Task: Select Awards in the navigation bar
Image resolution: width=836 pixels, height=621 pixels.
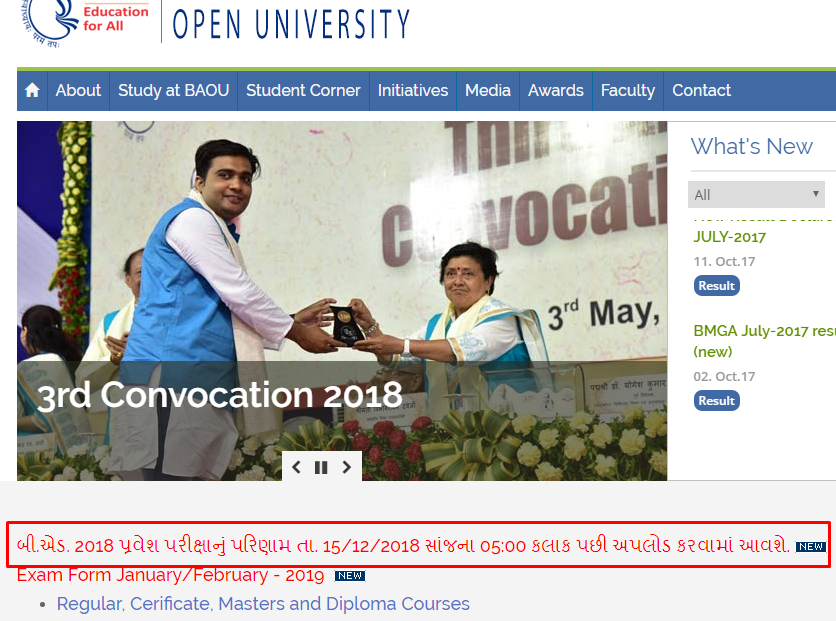Action: [556, 91]
